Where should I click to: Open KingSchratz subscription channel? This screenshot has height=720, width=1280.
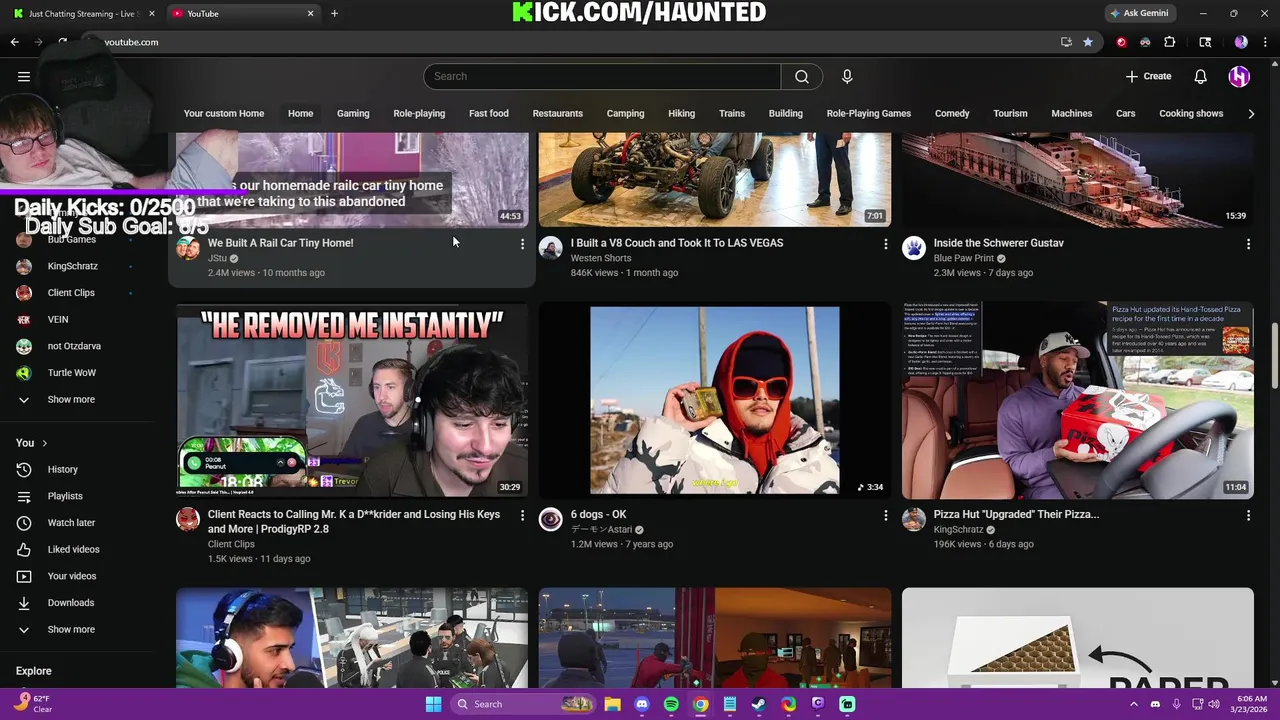(72, 266)
